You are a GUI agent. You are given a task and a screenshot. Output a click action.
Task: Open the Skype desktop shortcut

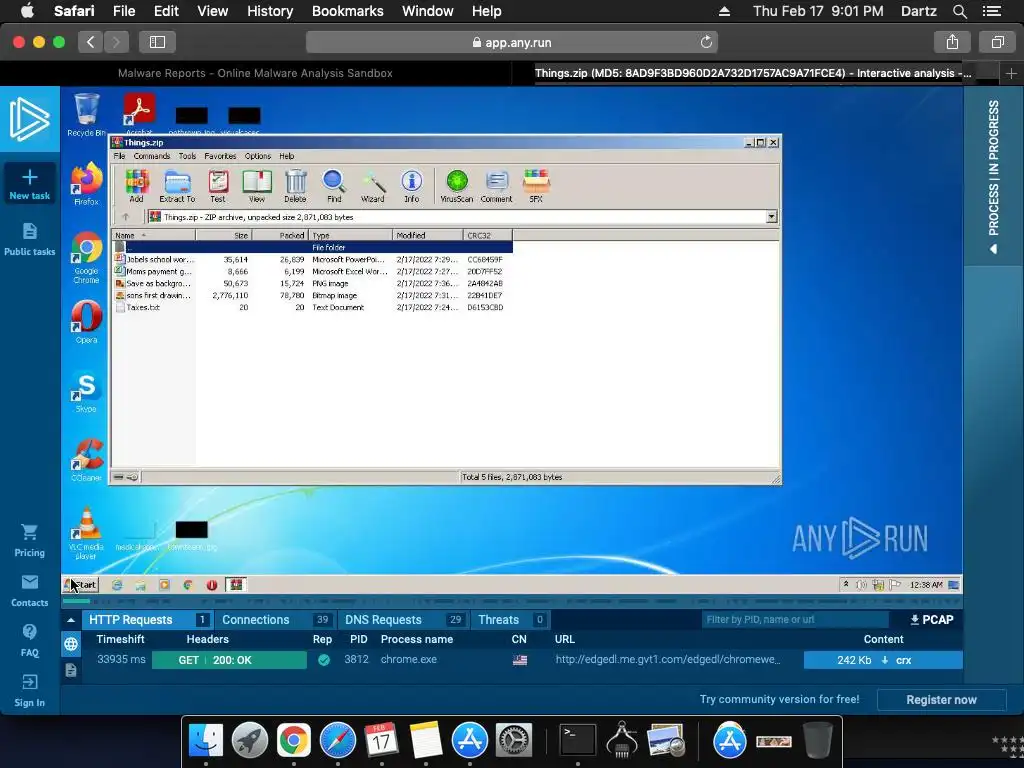(86, 391)
